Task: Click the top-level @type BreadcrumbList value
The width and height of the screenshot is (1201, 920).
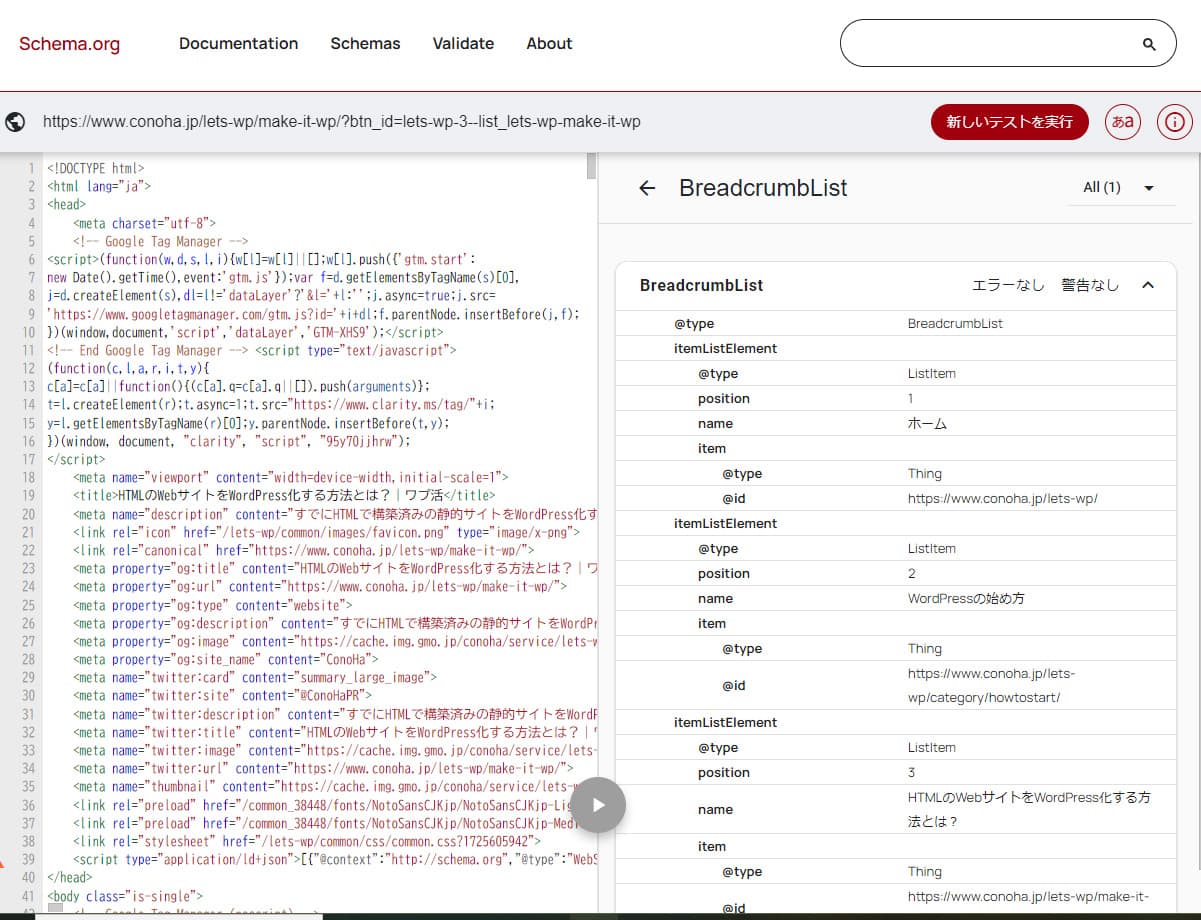Action: tap(955, 324)
